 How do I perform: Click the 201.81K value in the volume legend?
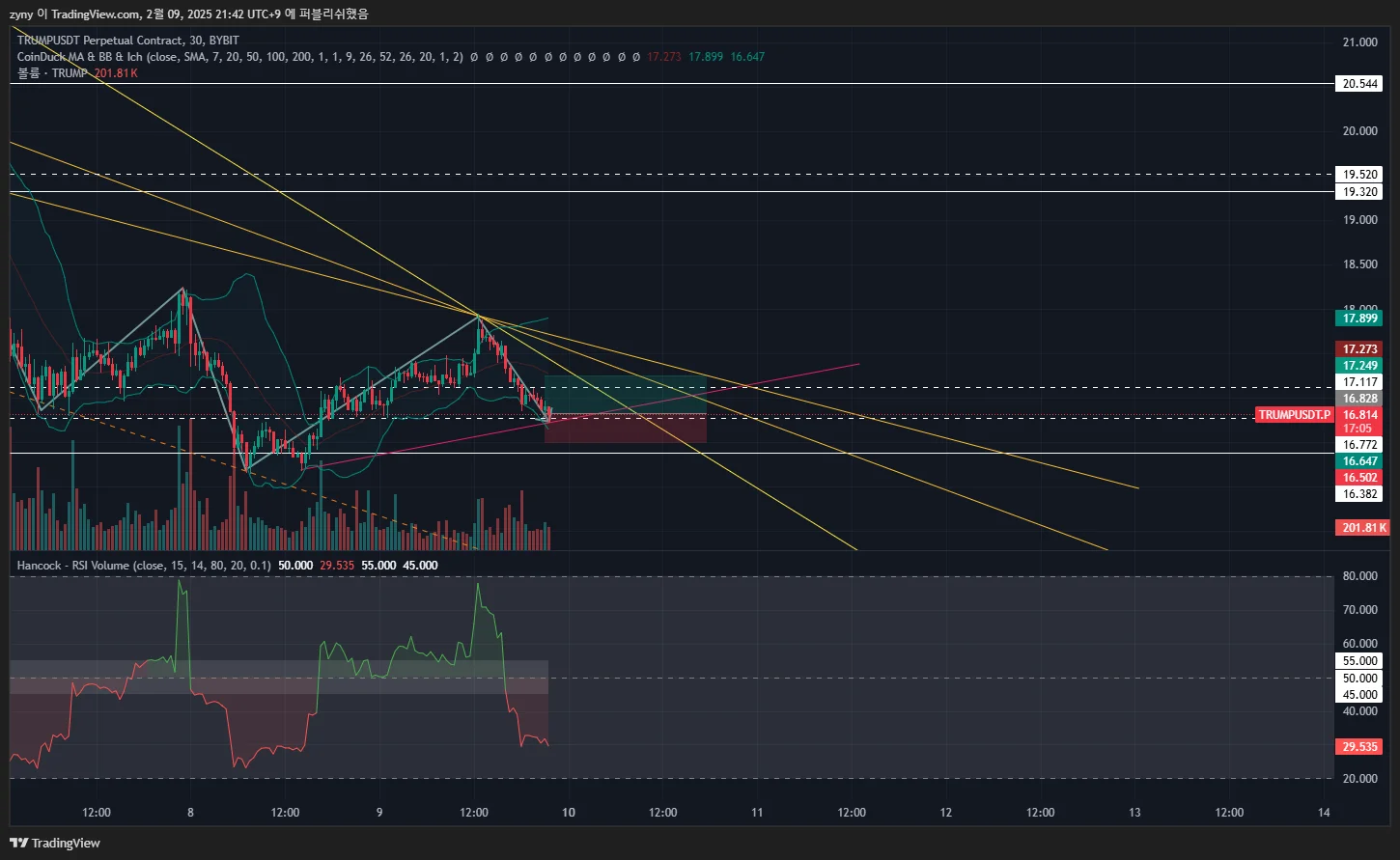coord(116,73)
